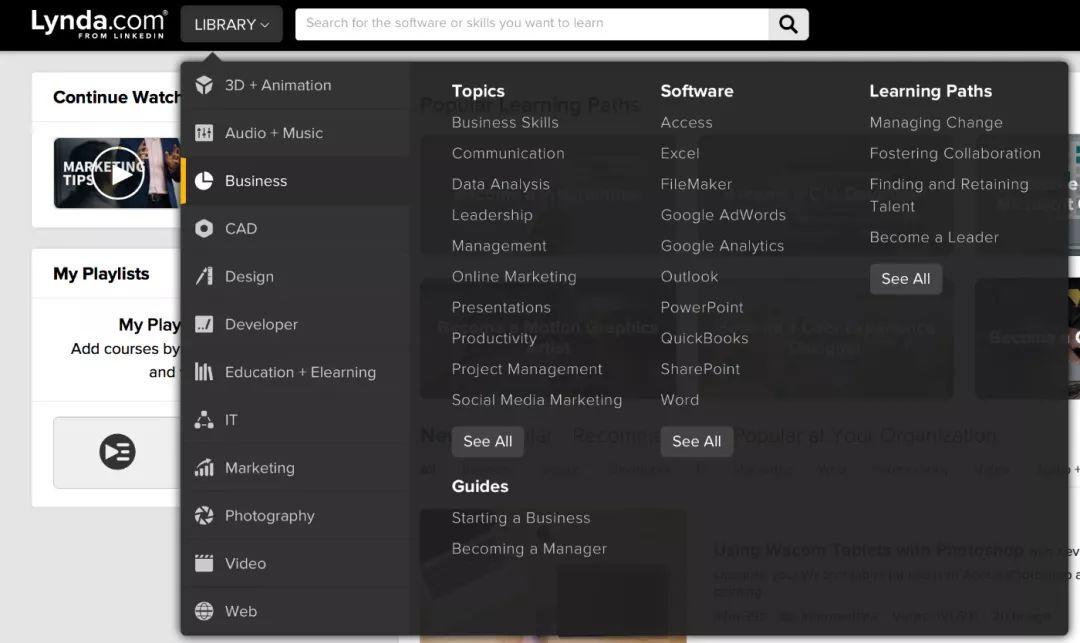Choose Marketing from the library list
The image size is (1080, 643).
coord(259,468)
